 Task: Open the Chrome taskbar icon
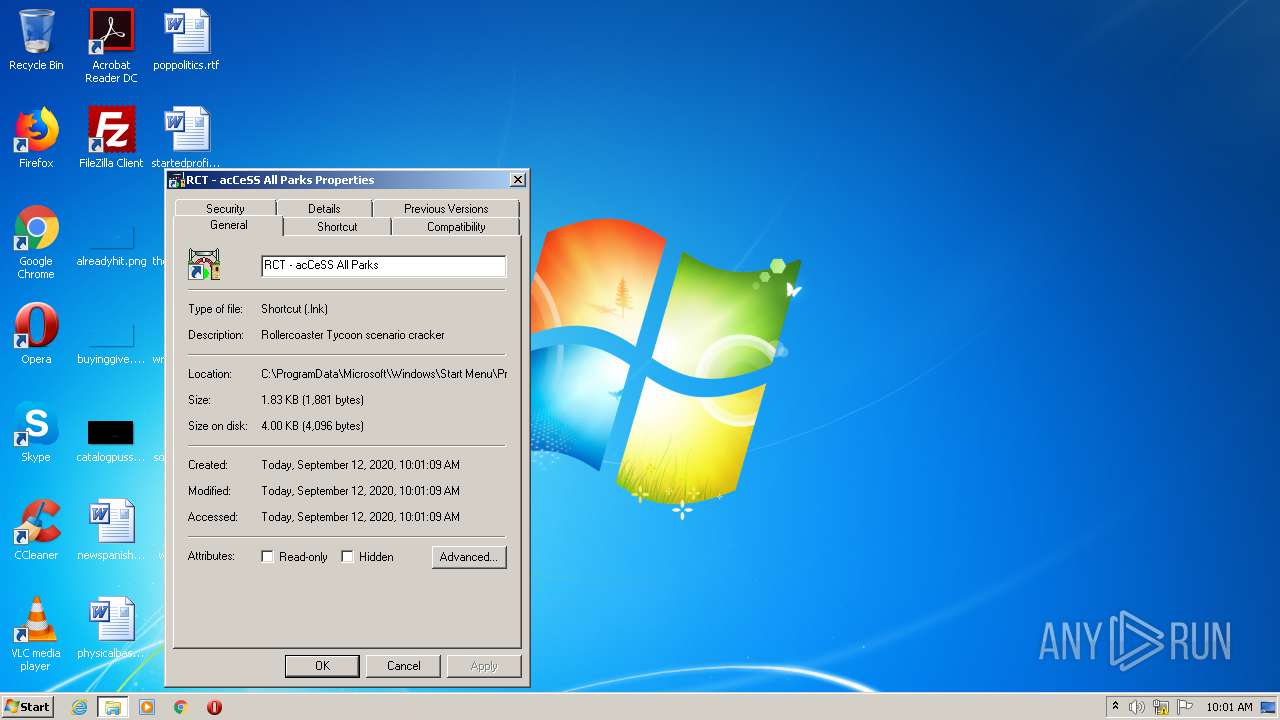(x=181, y=707)
